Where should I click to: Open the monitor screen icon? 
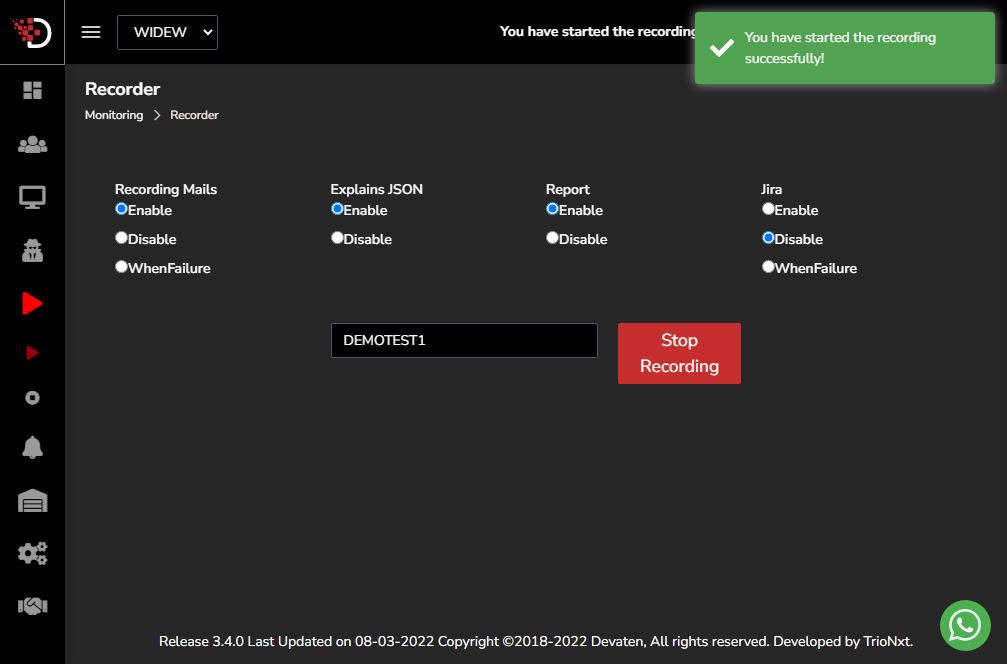click(x=32, y=197)
